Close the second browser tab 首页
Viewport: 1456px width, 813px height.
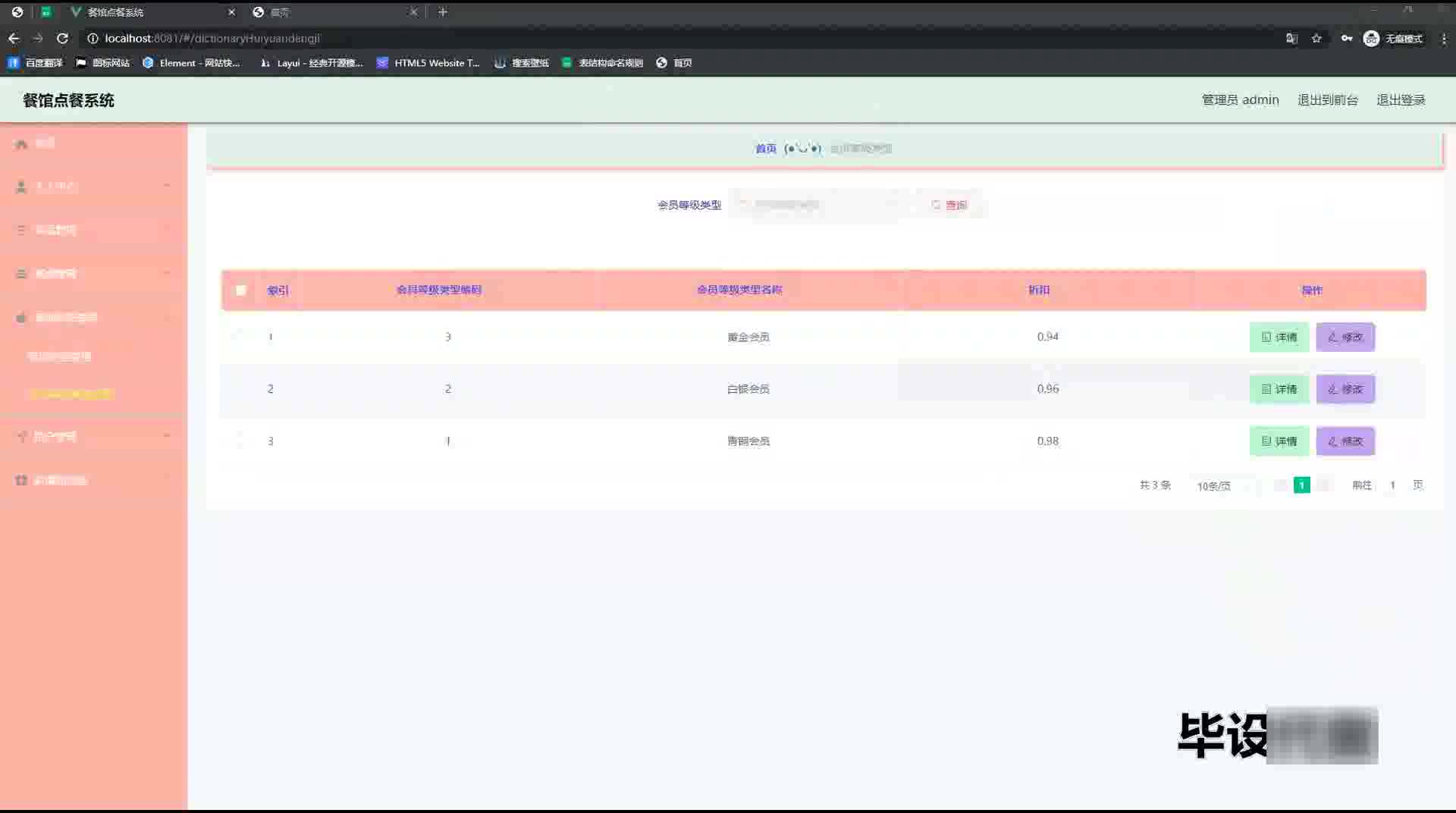pyautogui.click(x=413, y=12)
